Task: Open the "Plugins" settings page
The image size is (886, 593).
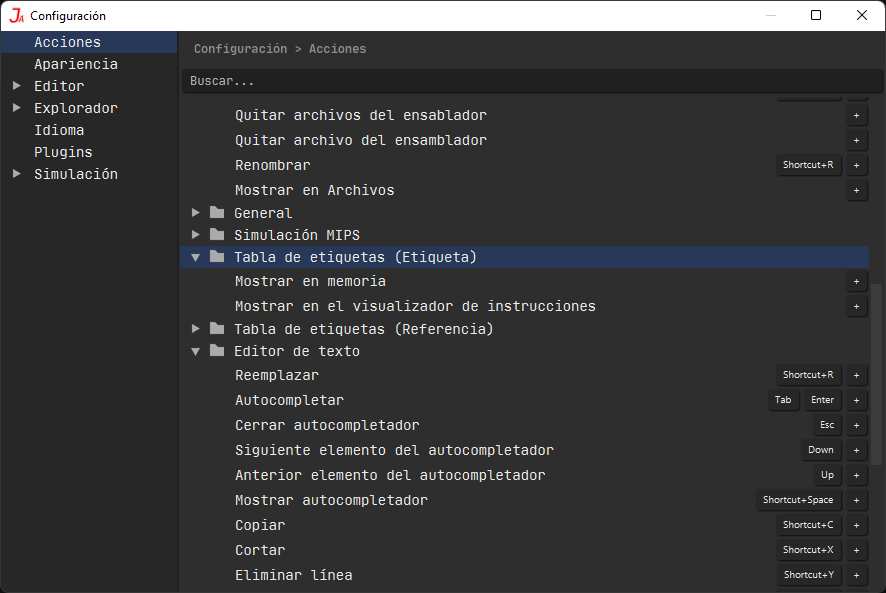Action: pos(61,152)
